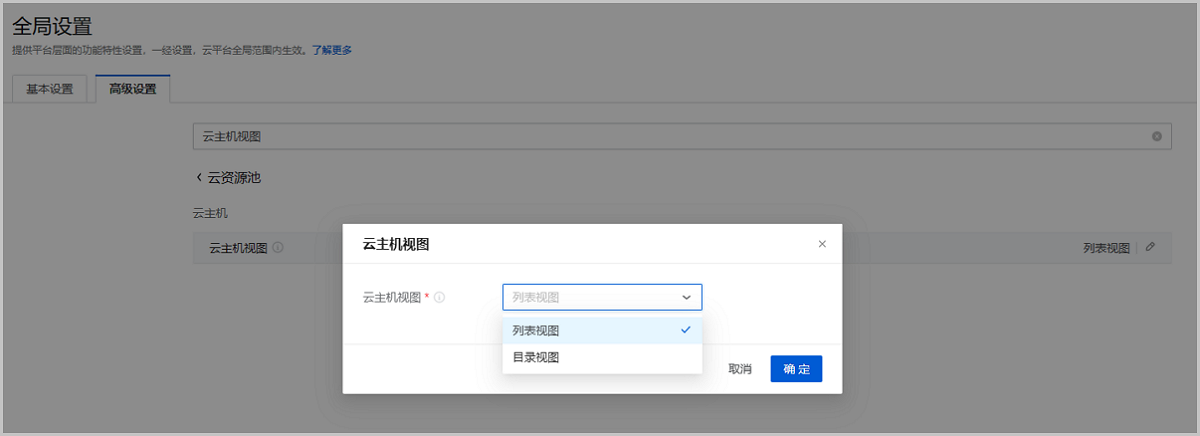The width and height of the screenshot is (1200, 436).
Task: Click info icon beside 云主机视图 in settings row
Action: pos(278,247)
